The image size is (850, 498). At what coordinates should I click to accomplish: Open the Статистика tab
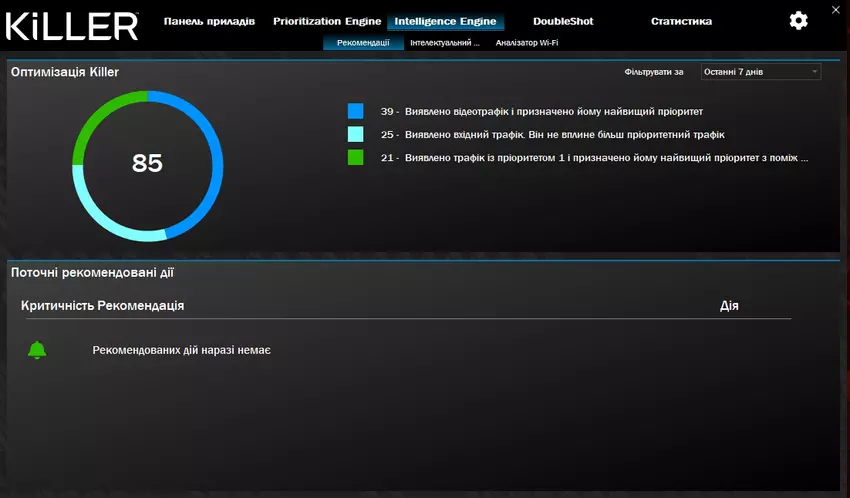[x=681, y=21]
